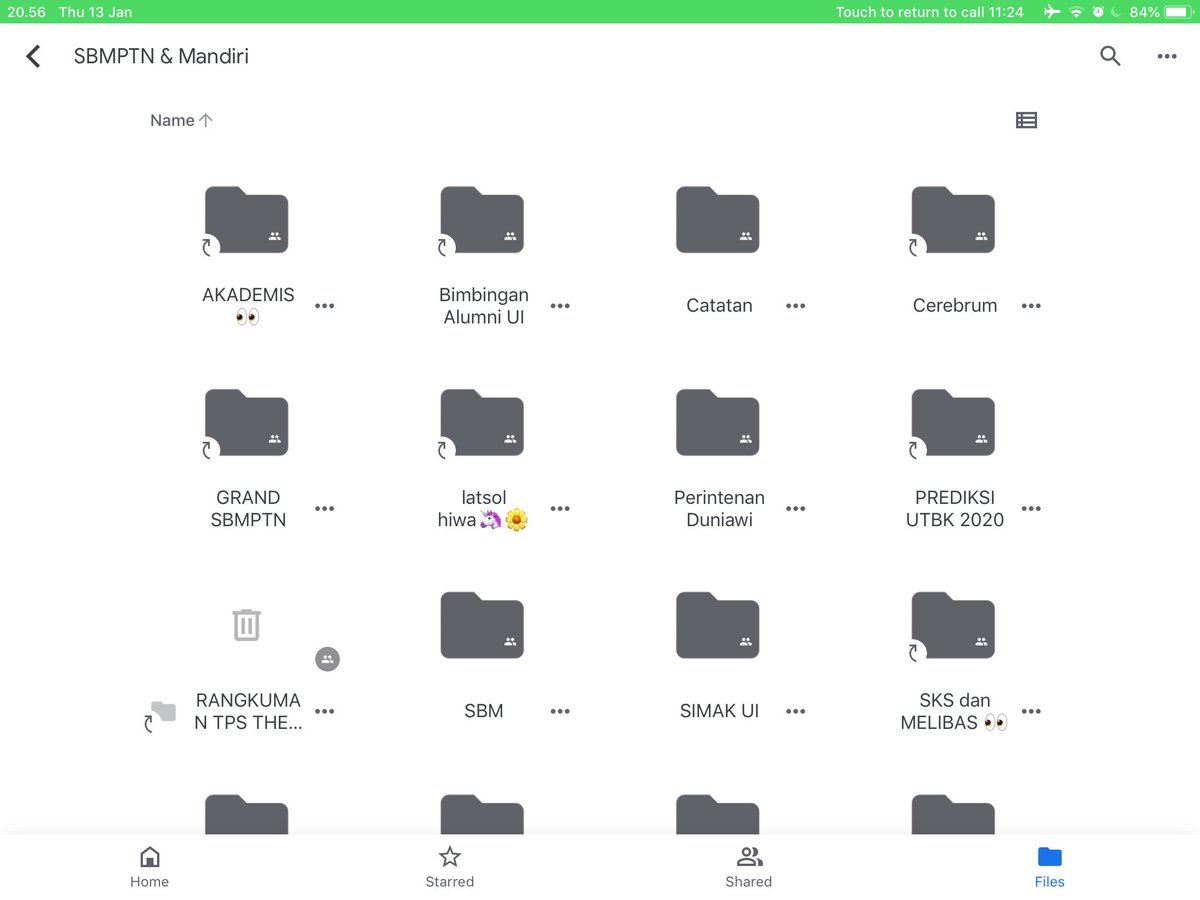Open the SIMAK UI folder icon
Viewport: 1200px width, 900px height.
click(x=718, y=625)
